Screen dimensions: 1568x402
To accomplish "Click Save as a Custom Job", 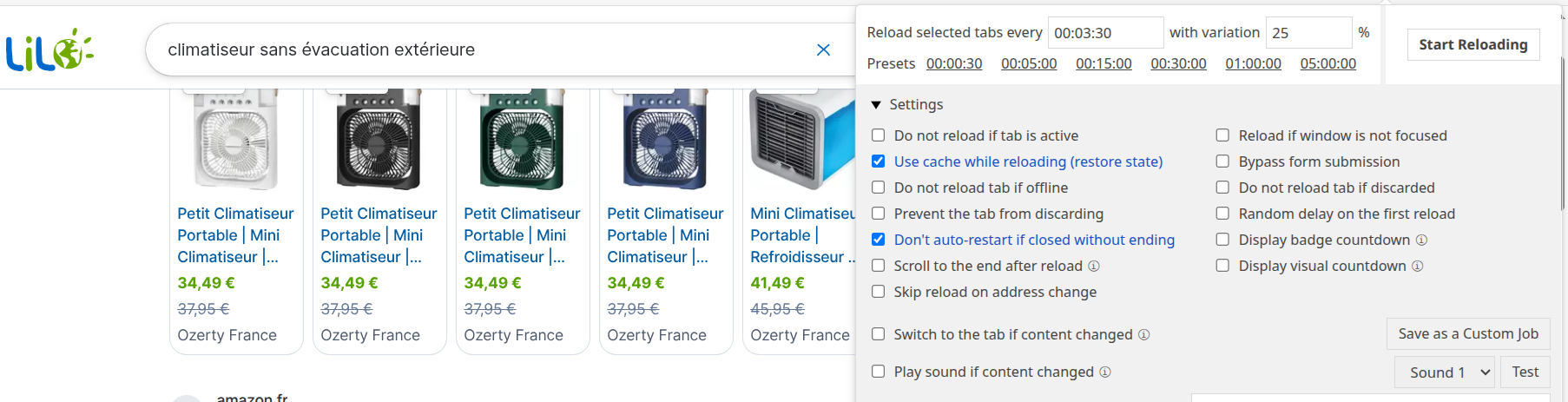I will pyautogui.click(x=1468, y=333).
